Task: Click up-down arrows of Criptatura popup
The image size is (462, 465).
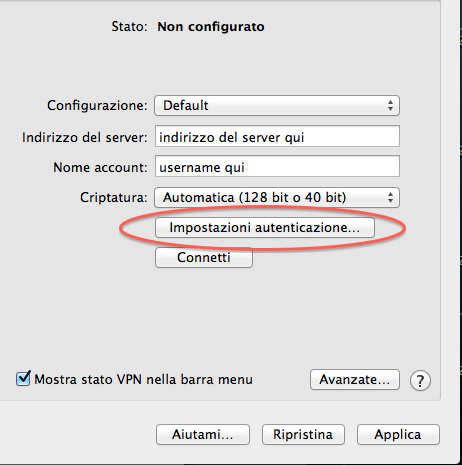Action: (390, 198)
